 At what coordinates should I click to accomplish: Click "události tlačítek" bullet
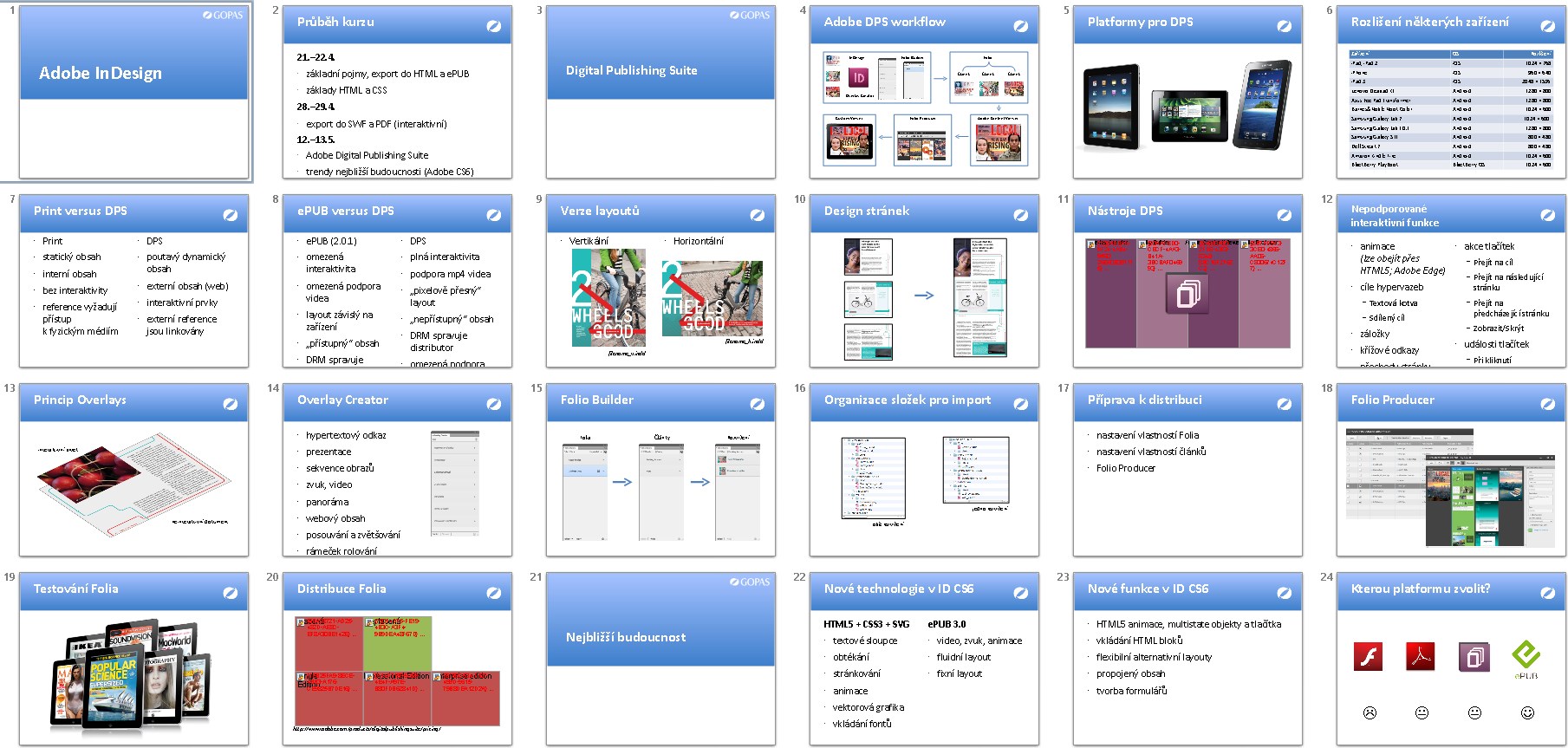[x=1497, y=344]
